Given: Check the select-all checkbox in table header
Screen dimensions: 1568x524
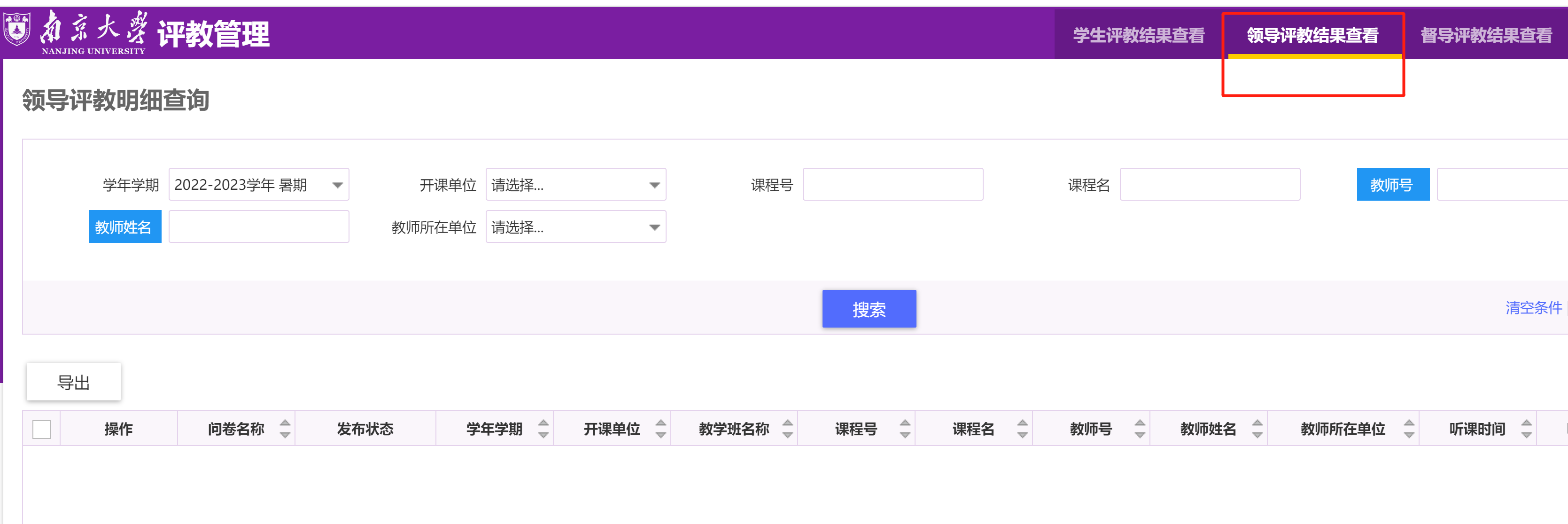Looking at the screenshot, I should point(41,430).
